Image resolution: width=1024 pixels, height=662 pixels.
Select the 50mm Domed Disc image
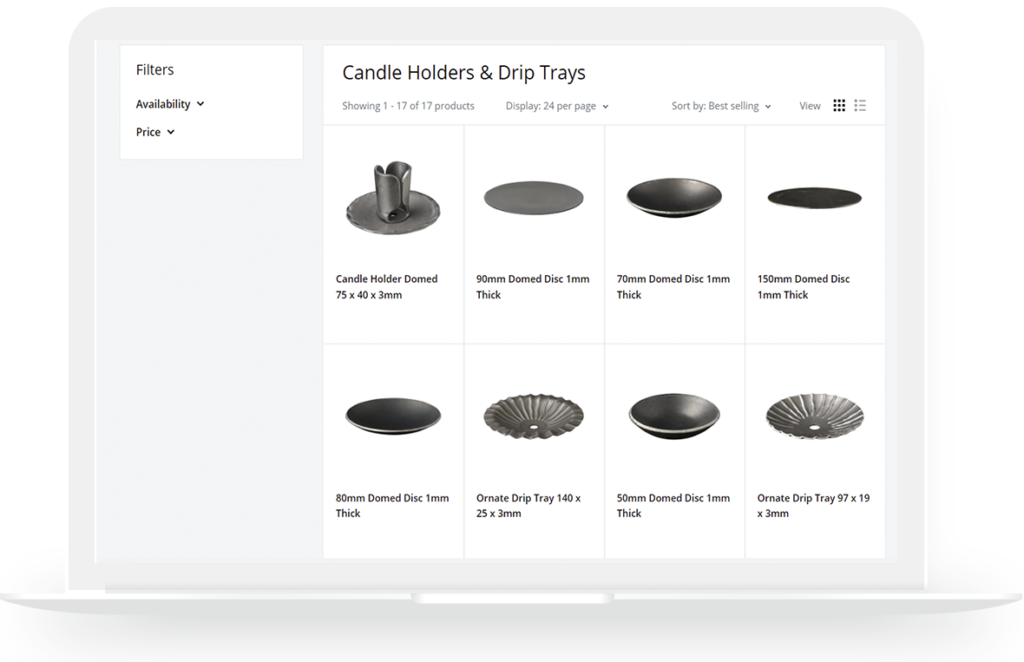[674, 414]
